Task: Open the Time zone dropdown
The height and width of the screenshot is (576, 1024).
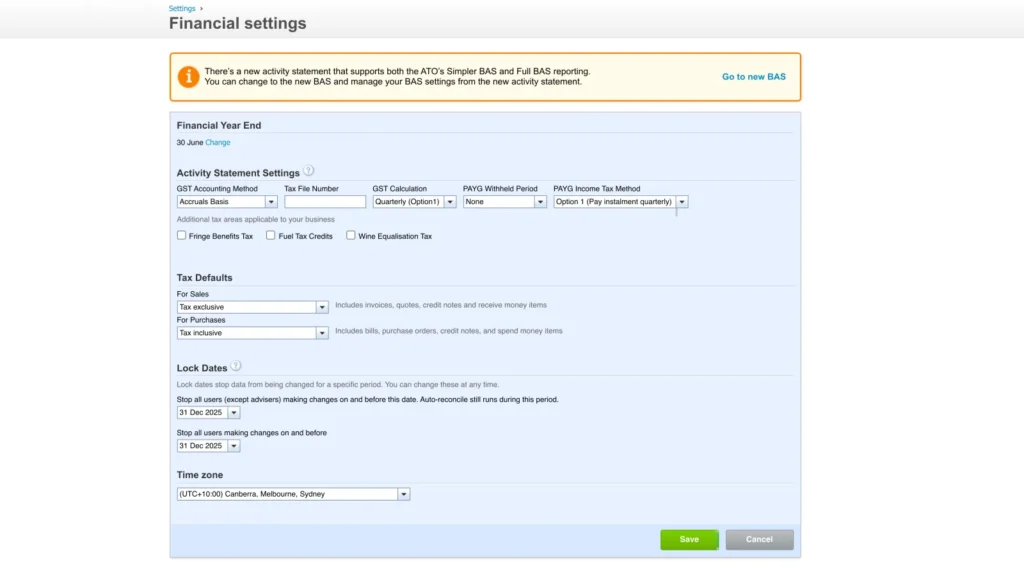Action: point(404,493)
